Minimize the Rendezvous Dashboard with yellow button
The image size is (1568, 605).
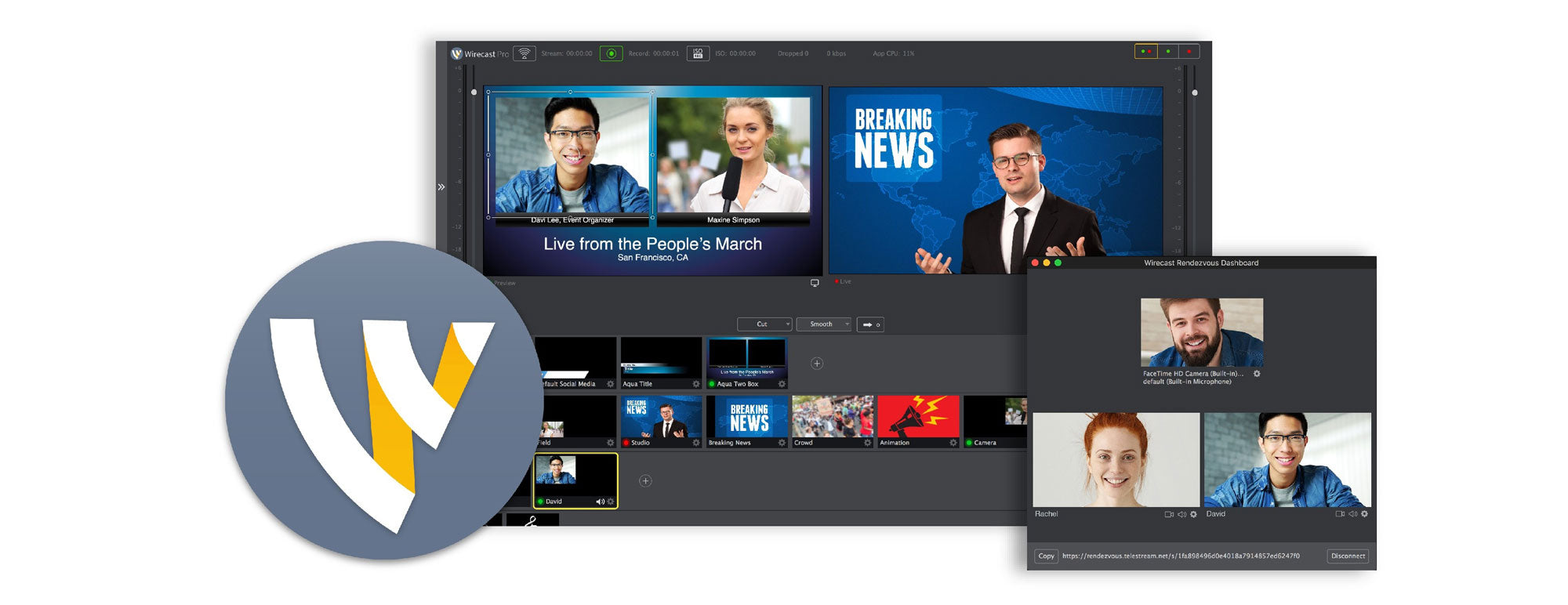1046,263
